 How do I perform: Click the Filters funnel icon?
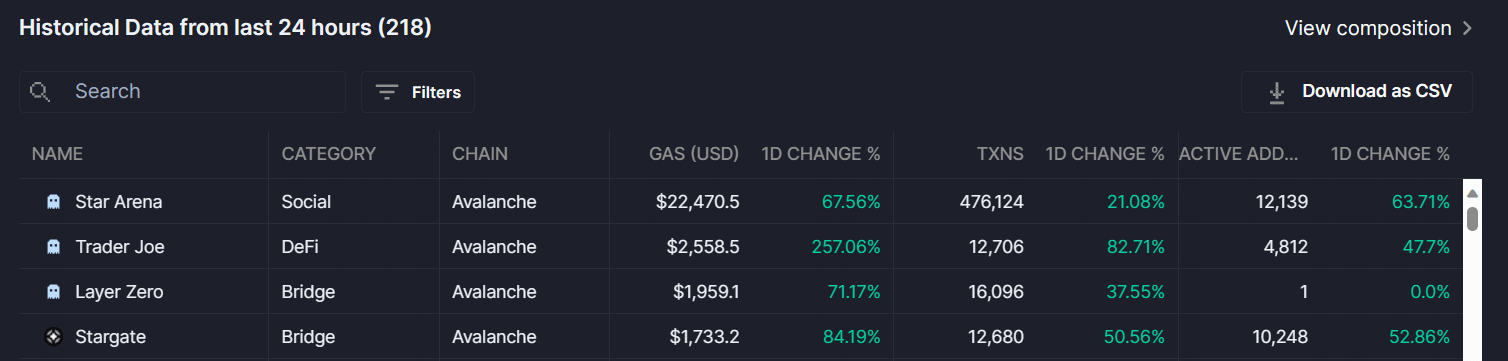[387, 92]
